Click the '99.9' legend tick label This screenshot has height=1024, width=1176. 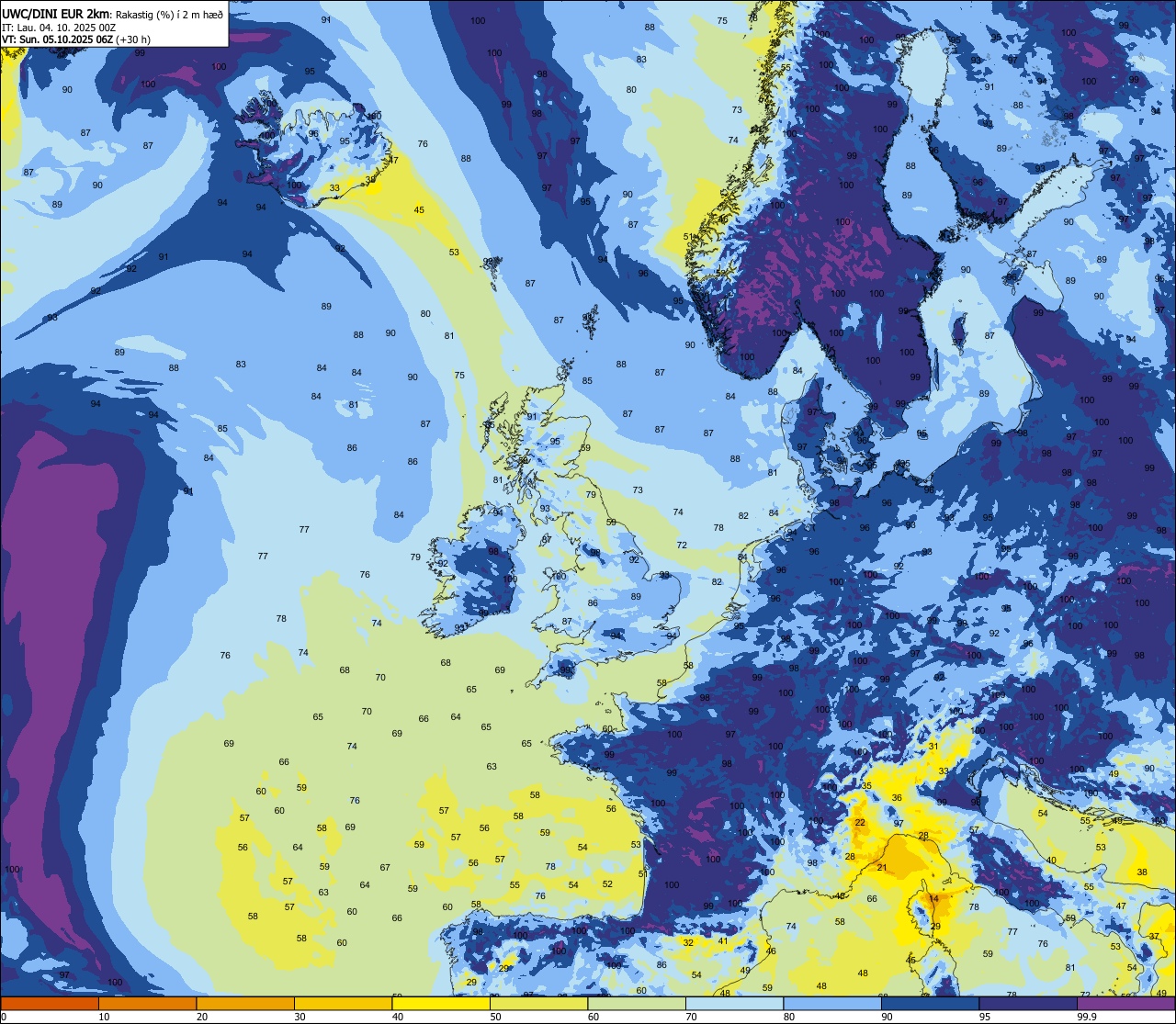point(1088,1018)
